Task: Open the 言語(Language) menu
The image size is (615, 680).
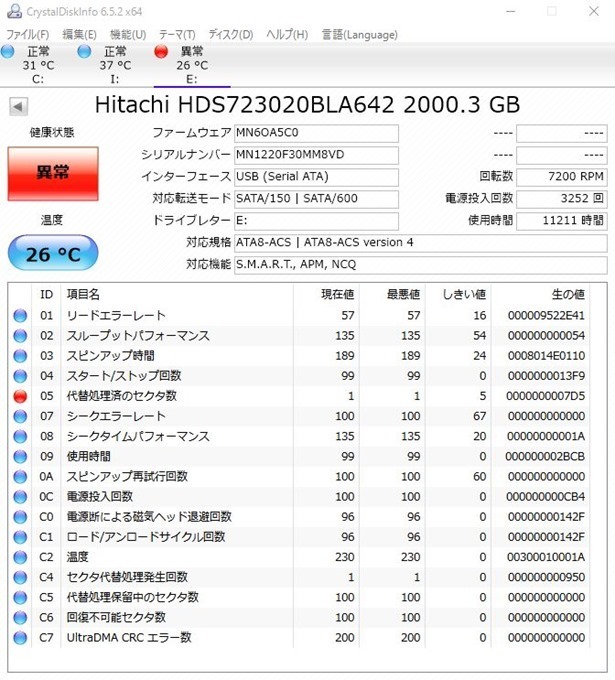Action: point(360,34)
